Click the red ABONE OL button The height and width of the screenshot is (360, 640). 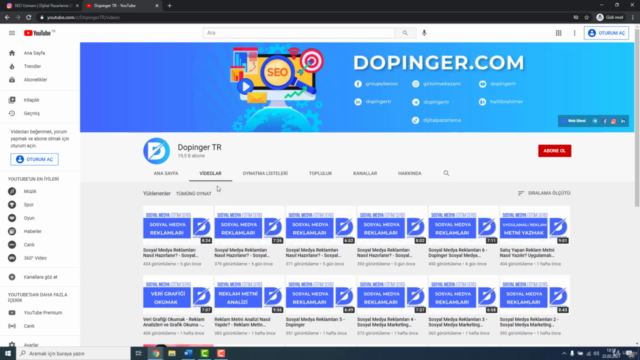tap(554, 151)
